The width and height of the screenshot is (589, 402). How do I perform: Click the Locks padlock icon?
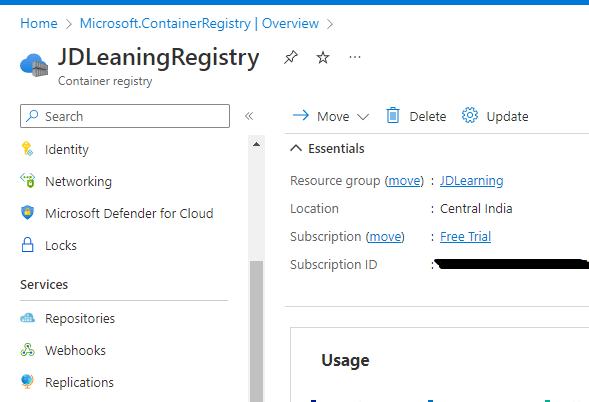(27, 245)
